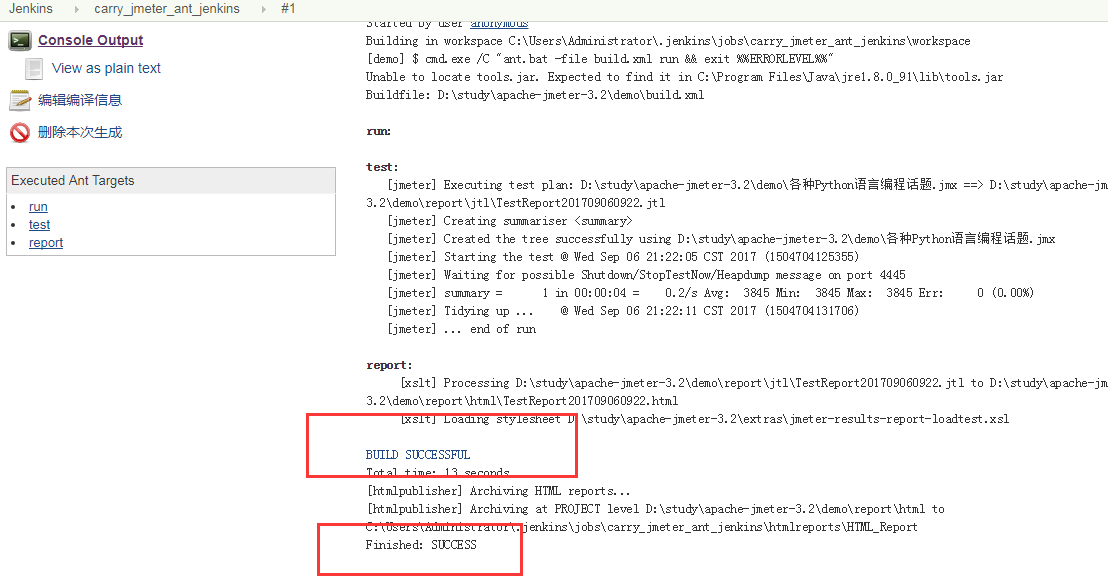Jump to the test Ant target
The height and width of the screenshot is (585, 1108).
click(x=40, y=225)
